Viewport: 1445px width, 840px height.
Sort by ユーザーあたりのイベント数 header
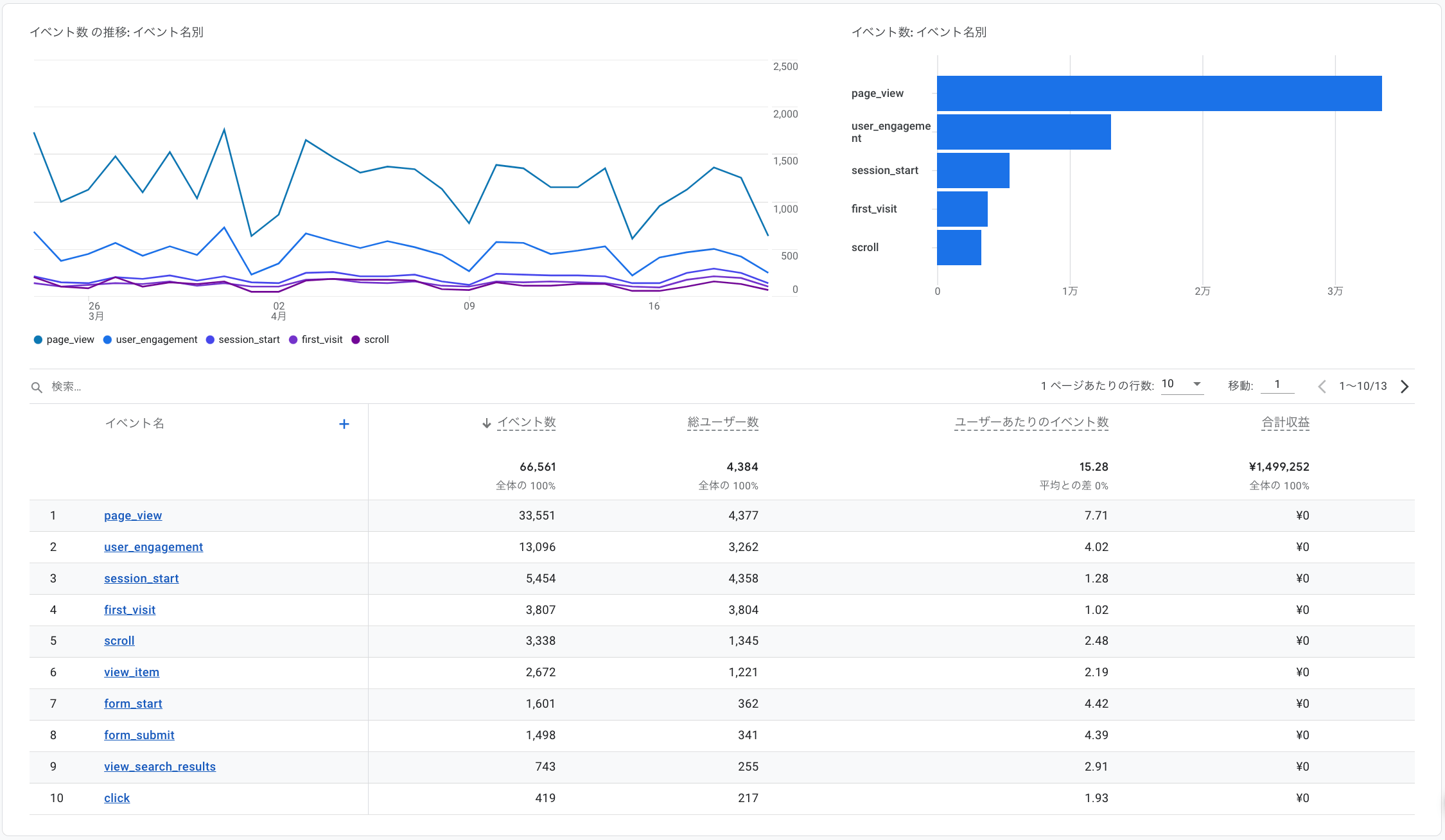click(x=1031, y=423)
